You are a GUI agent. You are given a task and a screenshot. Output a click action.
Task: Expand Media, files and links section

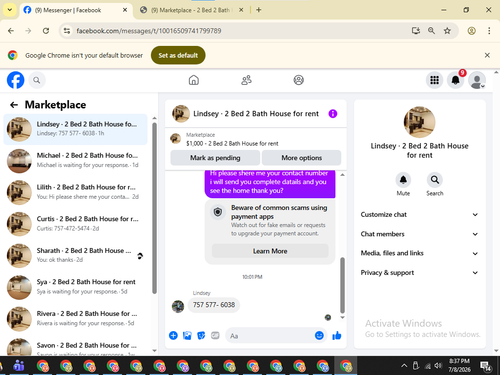coord(419,253)
